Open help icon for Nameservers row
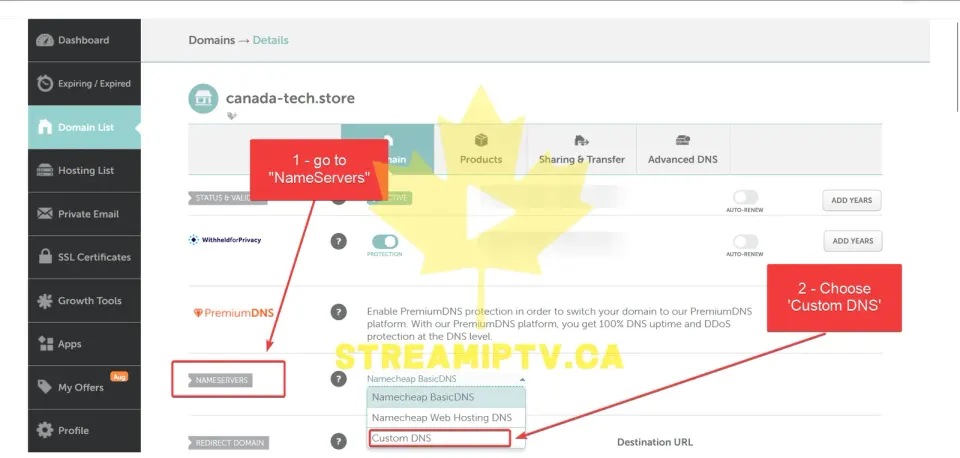This screenshot has width=960, height=458. (x=339, y=379)
